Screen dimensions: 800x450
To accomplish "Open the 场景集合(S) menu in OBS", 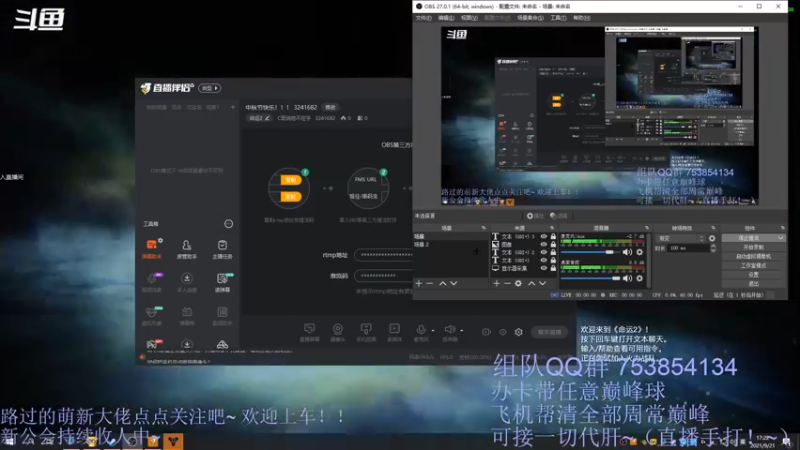I will pos(531,18).
